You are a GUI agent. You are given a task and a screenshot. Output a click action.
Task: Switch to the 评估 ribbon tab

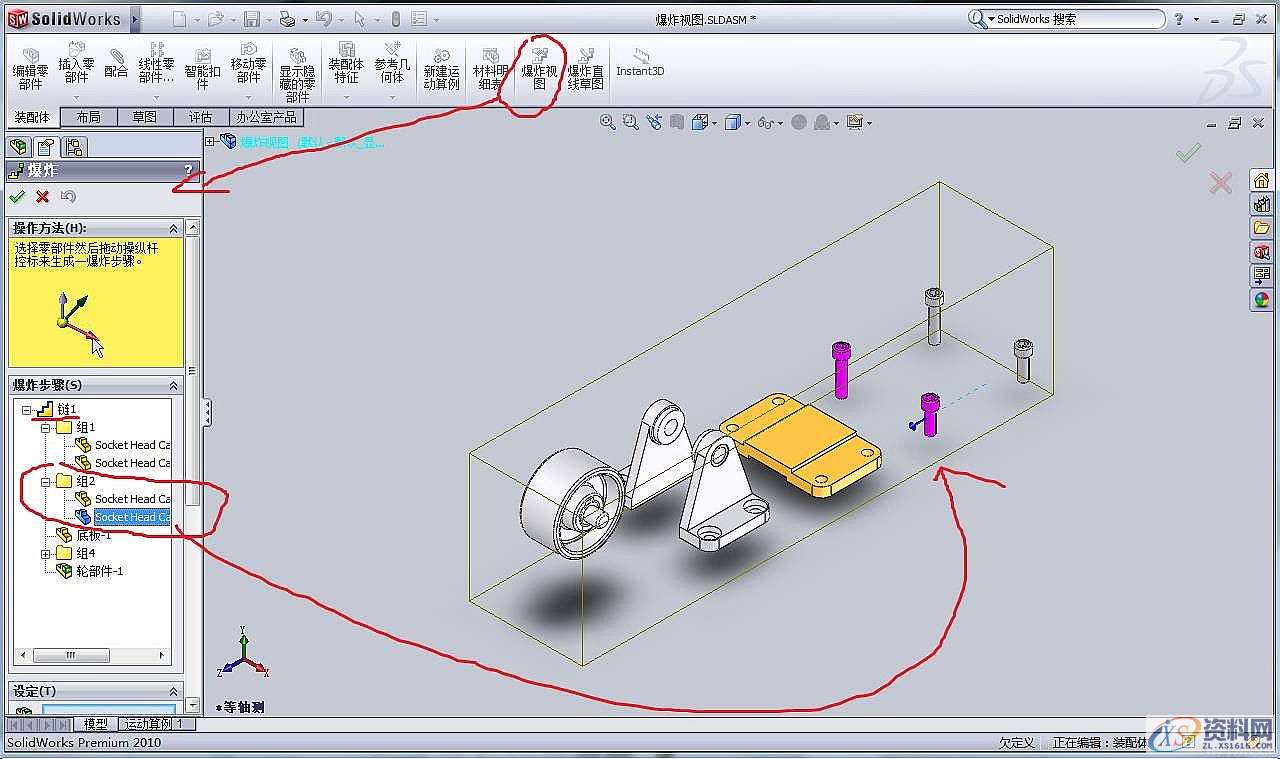pyautogui.click(x=202, y=116)
